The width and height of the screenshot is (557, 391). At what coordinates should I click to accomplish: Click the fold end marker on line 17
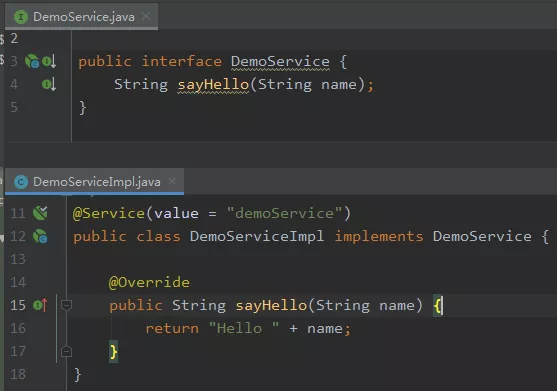[x=66, y=351]
